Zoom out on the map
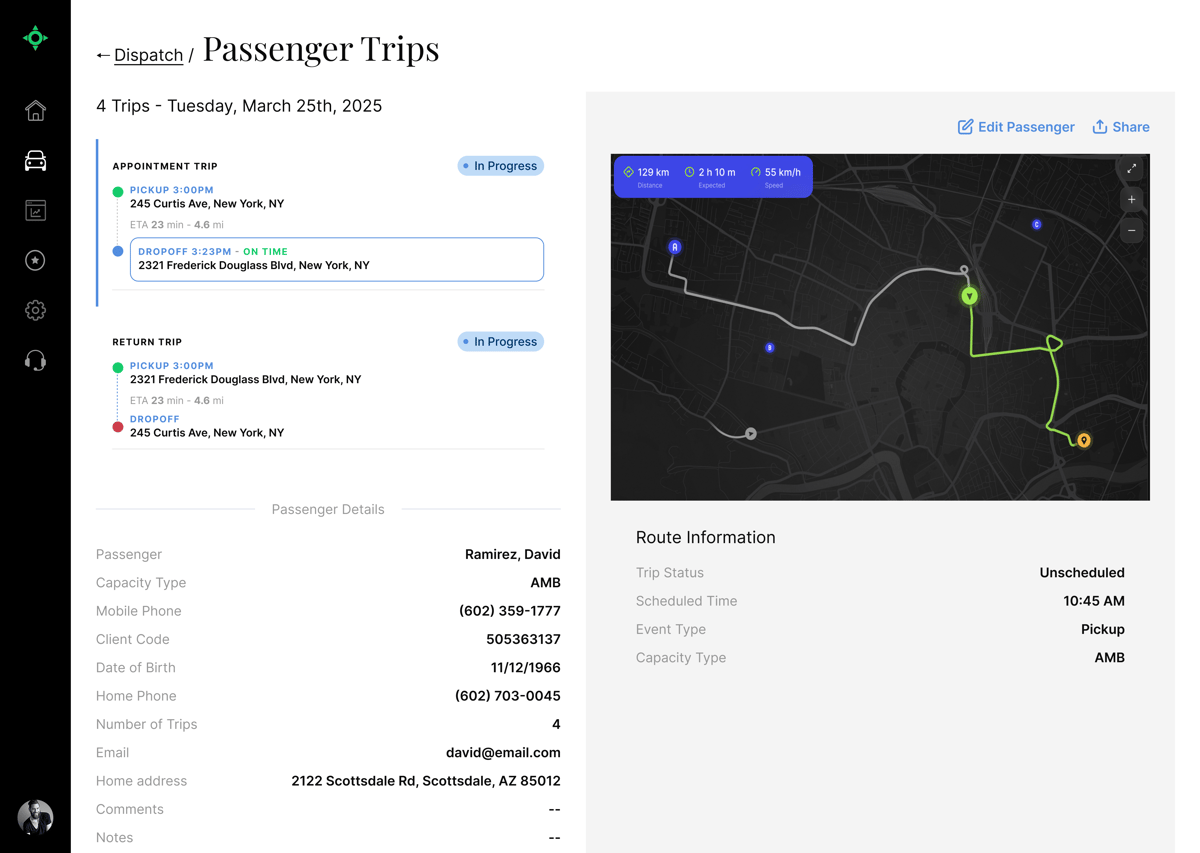The height and width of the screenshot is (853, 1200). [x=1131, y=231]
